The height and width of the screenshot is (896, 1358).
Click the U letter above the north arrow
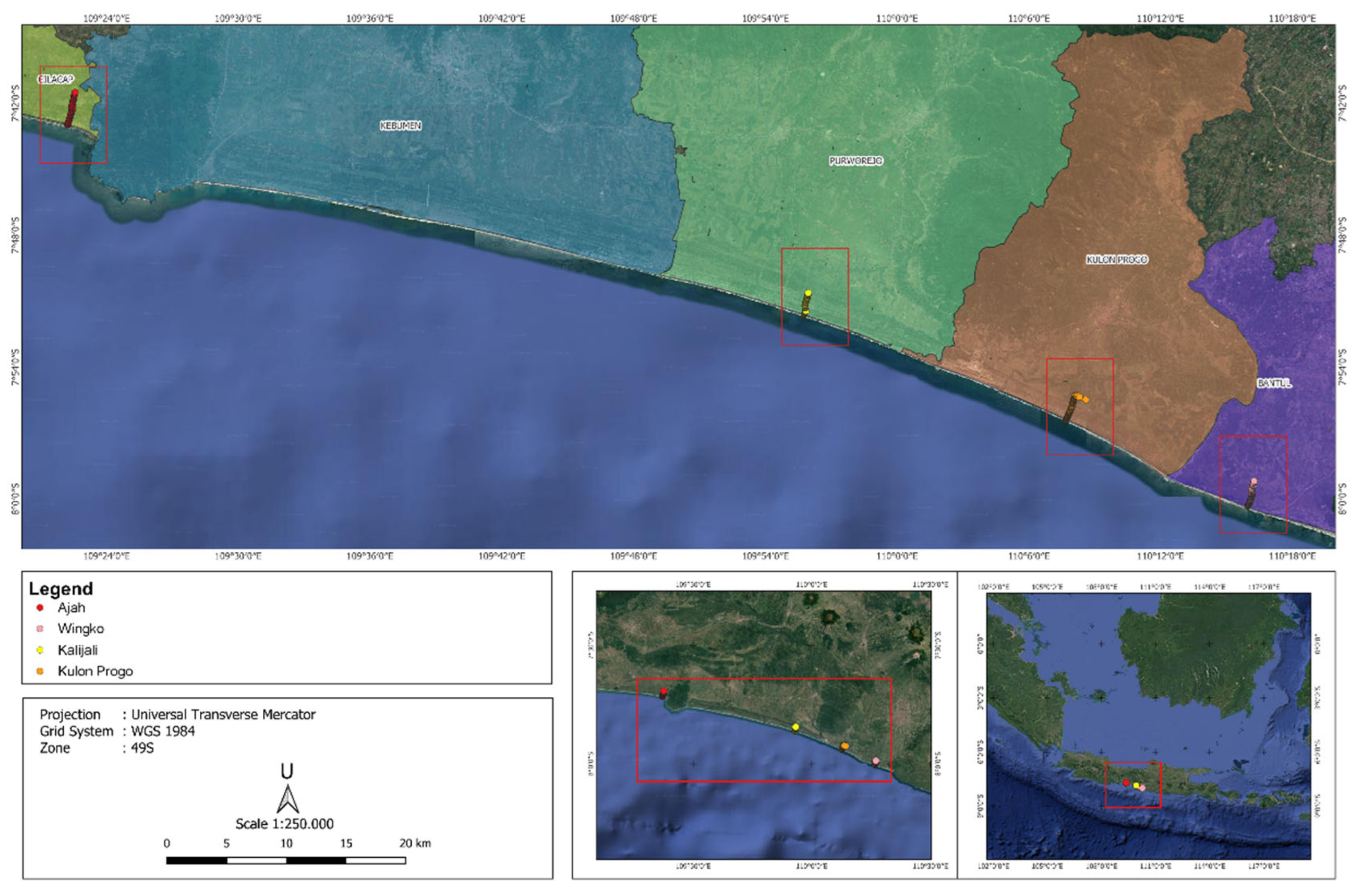coord(287,772)
